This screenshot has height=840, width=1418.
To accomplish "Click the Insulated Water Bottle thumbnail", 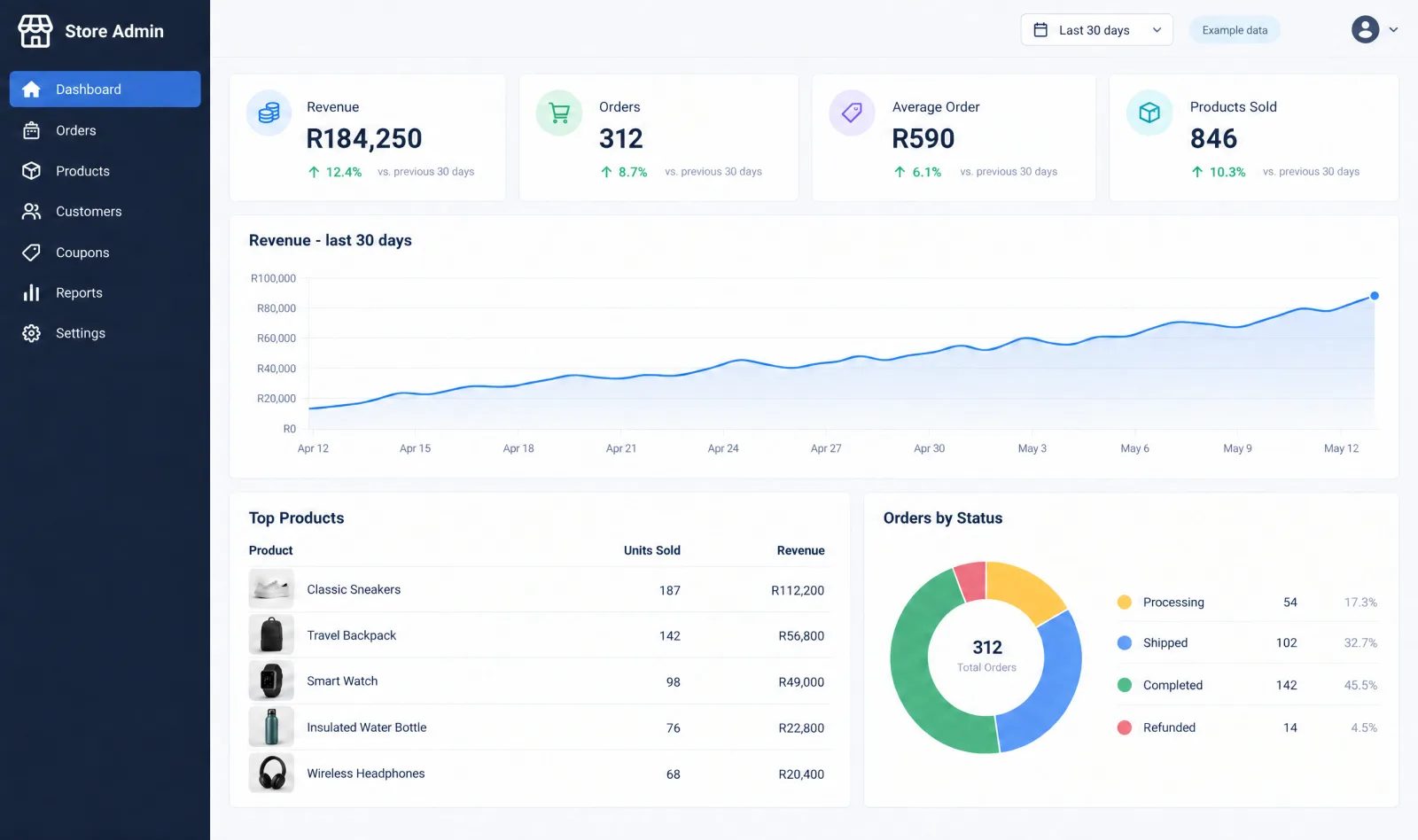I will pos(271,727).
